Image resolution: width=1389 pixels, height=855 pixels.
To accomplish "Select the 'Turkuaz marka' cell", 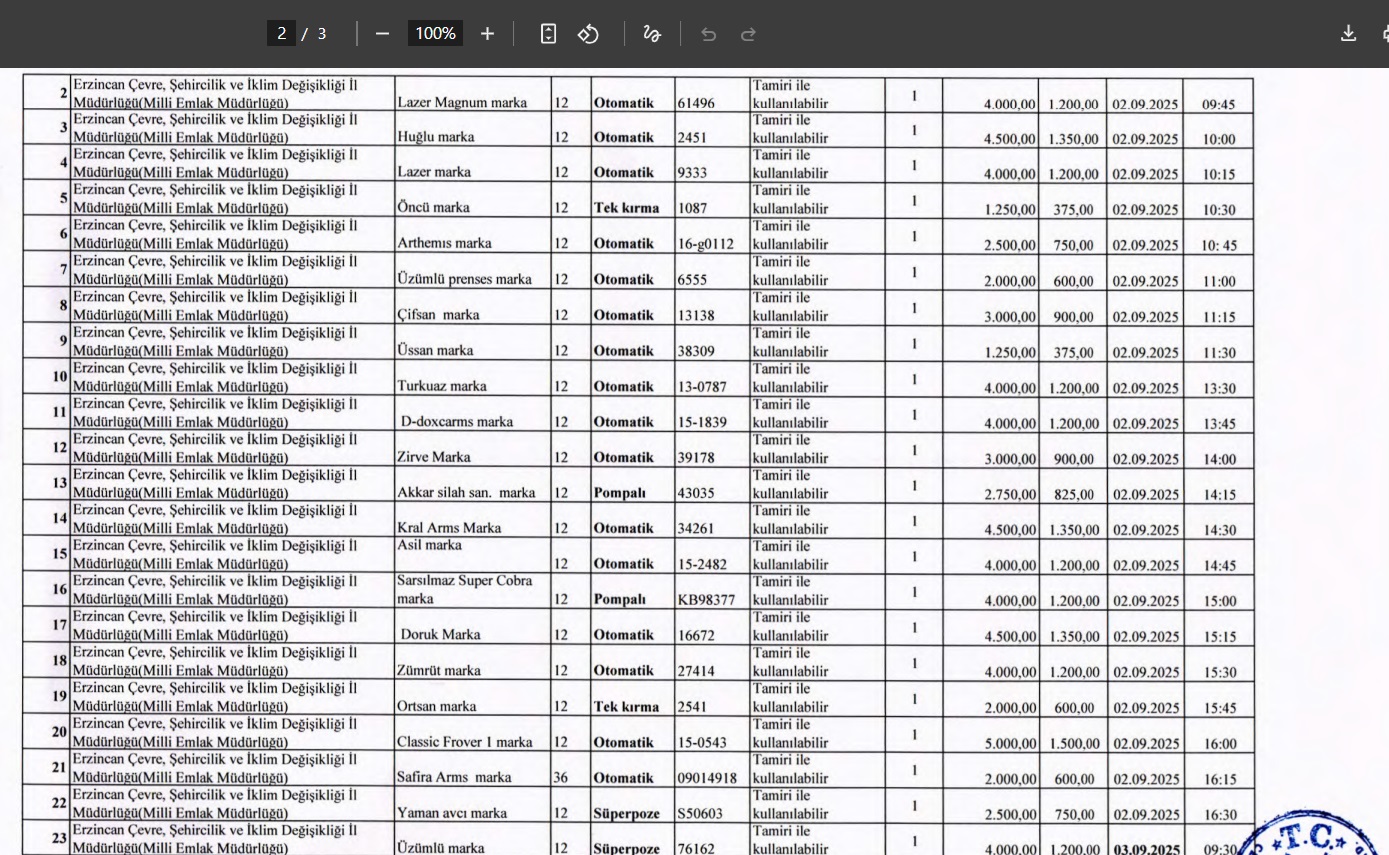I will click(x=442, y=386).
